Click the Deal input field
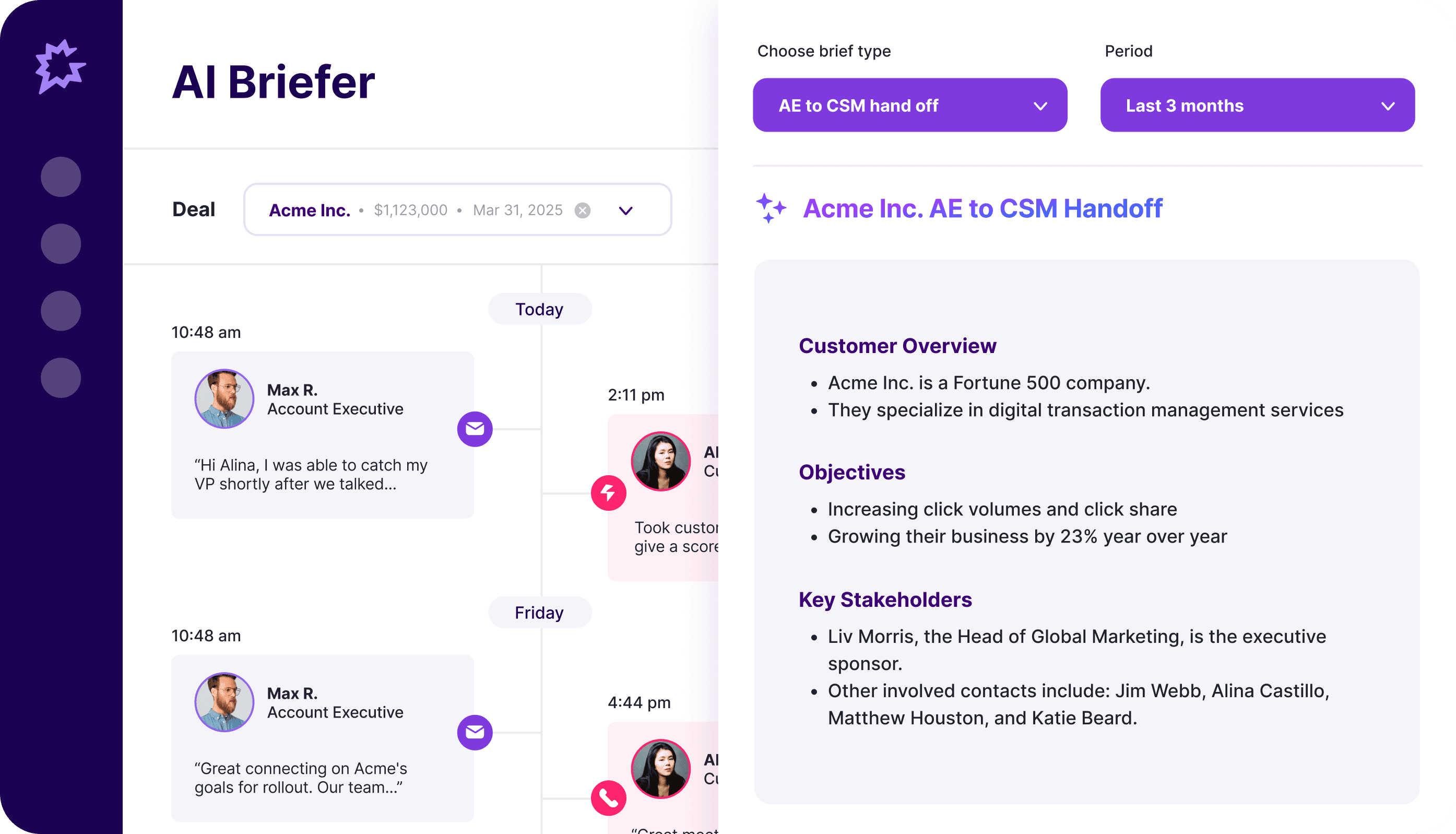 [457, 209]
